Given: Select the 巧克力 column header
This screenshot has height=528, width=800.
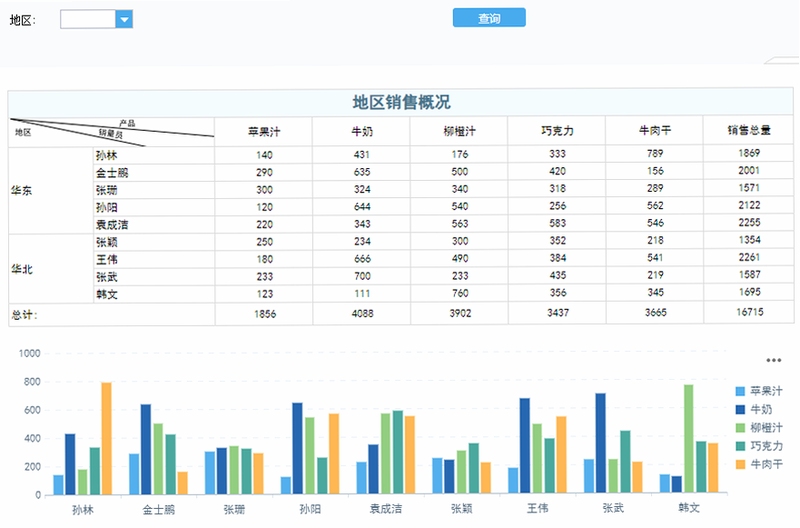Looking at the screenshot, I should click(x=557, y=131).
